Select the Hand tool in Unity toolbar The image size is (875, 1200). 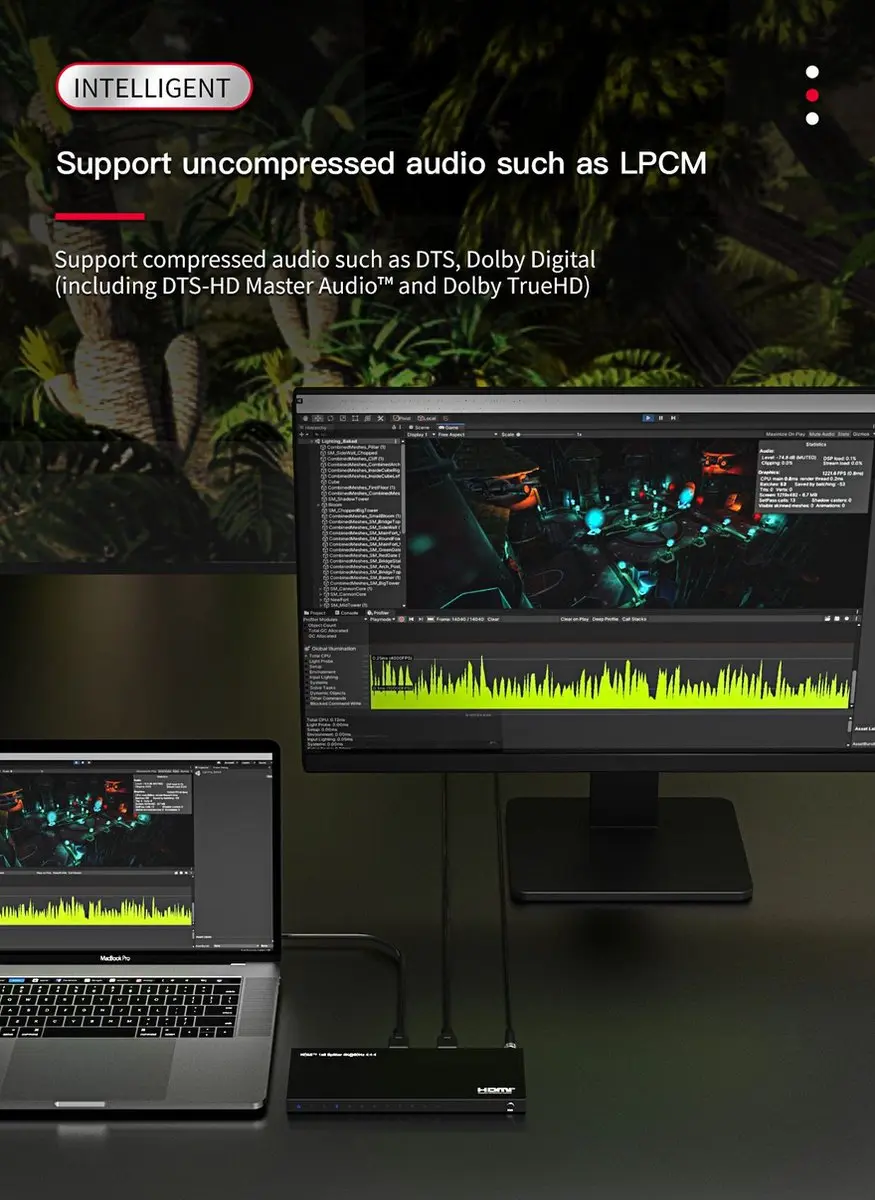(x=306, y=417)
